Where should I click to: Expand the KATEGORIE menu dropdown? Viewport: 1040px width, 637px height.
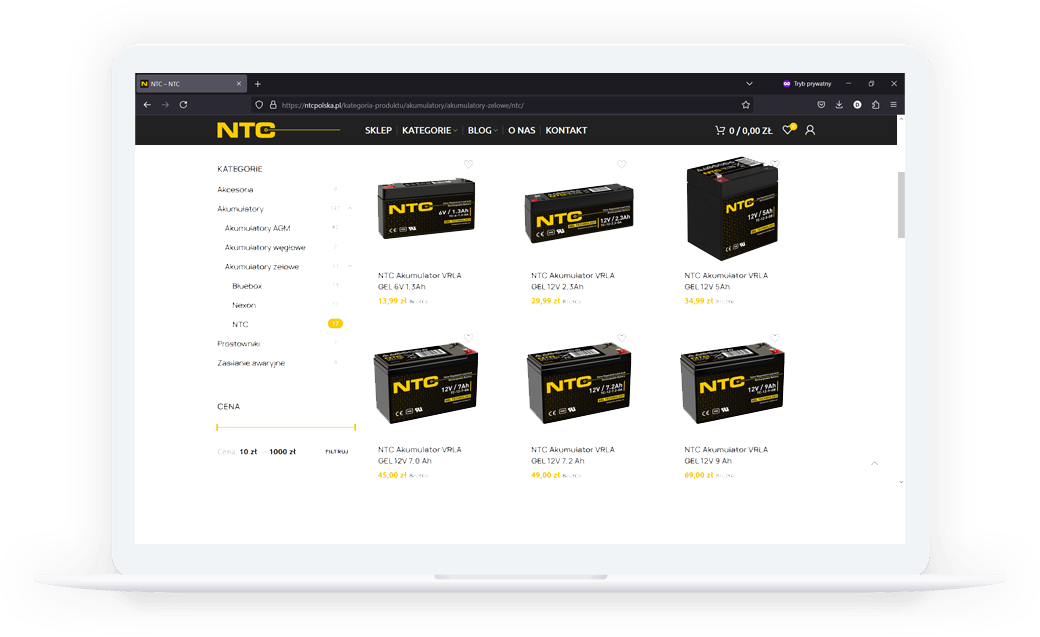click(x=429, y=131)
